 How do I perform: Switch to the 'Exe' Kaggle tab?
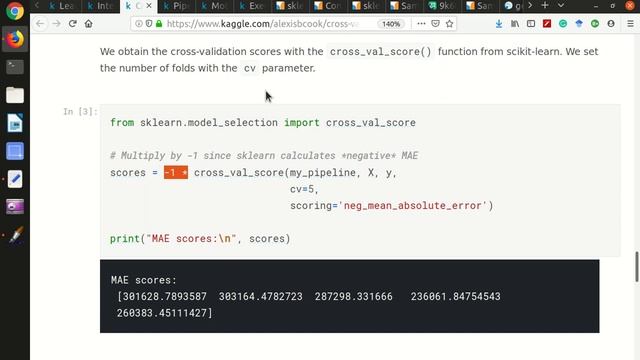[252, 6]
